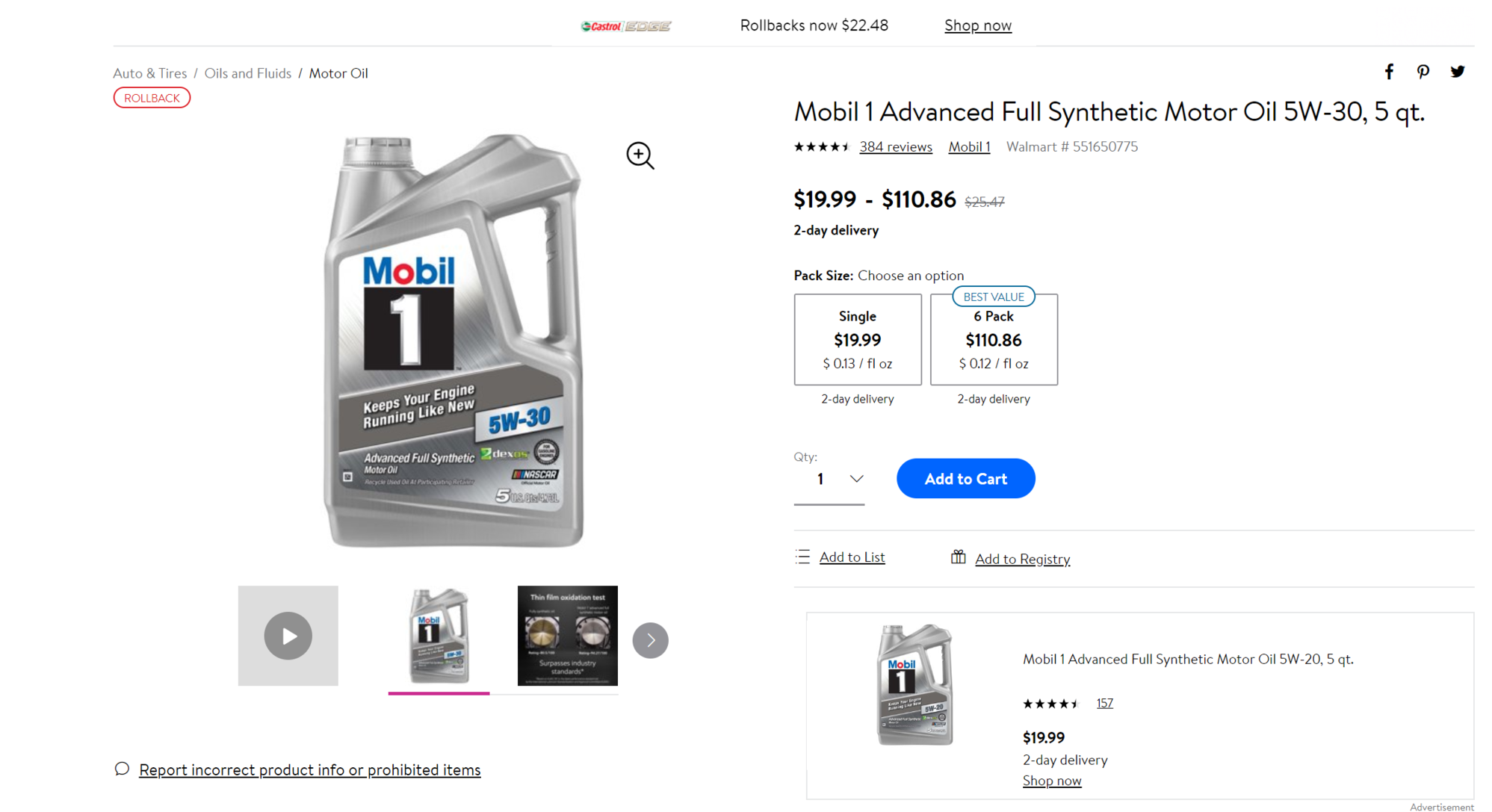This screenshot has width=1492, height=812.
Task: Play the product video
Action: click(287, 635)
